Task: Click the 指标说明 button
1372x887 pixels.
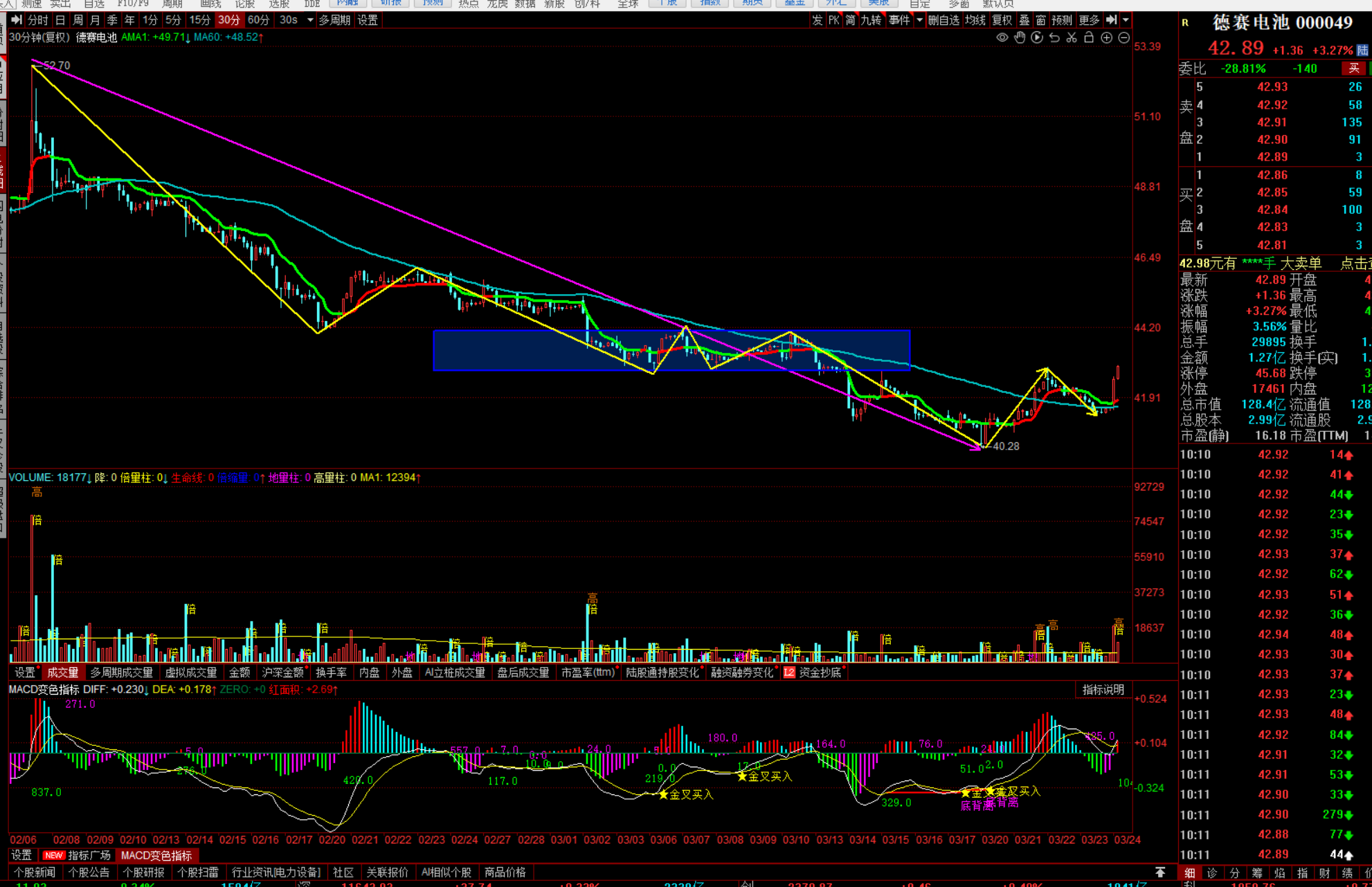Action: (x=1103, y=690)
